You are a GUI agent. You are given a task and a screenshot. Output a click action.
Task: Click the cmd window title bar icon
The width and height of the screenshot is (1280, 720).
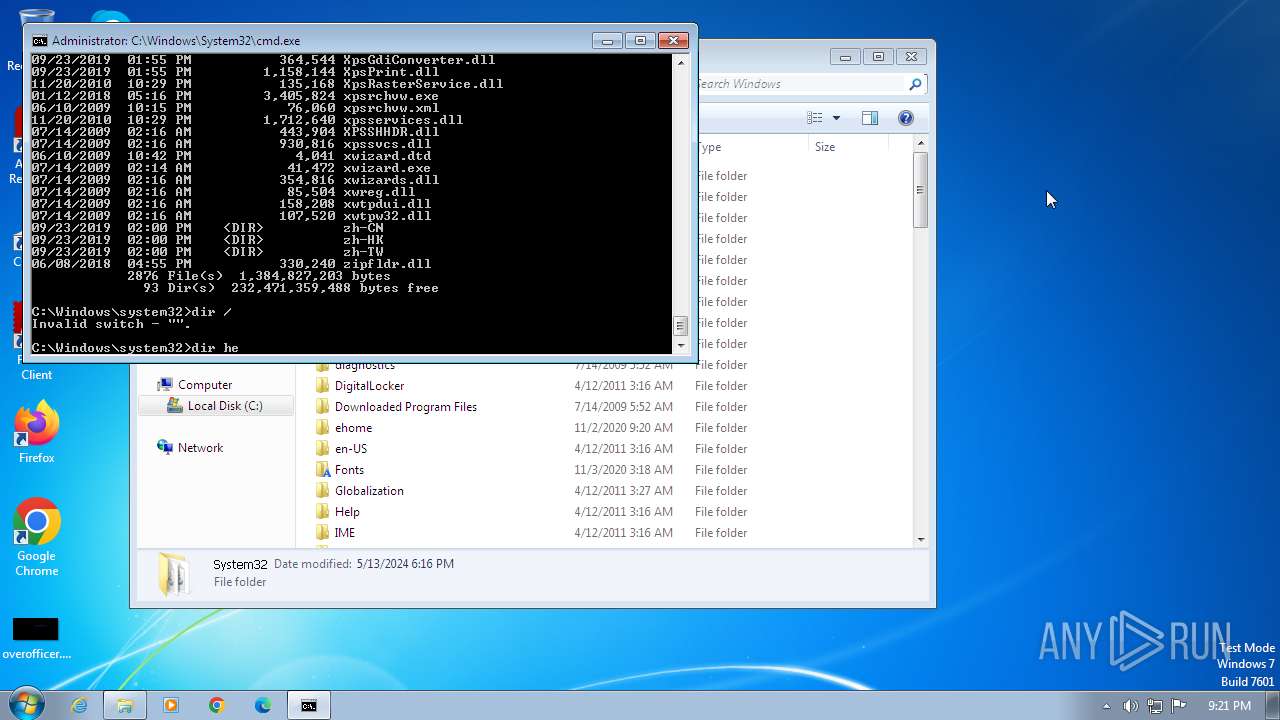(x=39, y=41)
